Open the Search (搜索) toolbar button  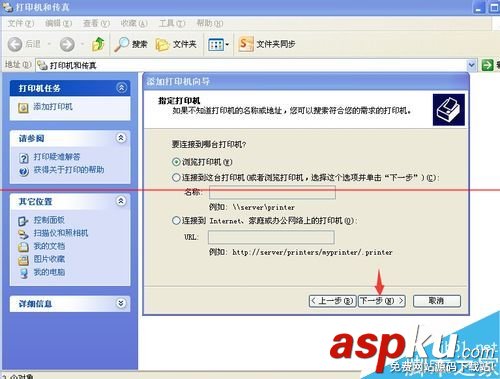tap(131, 44)
